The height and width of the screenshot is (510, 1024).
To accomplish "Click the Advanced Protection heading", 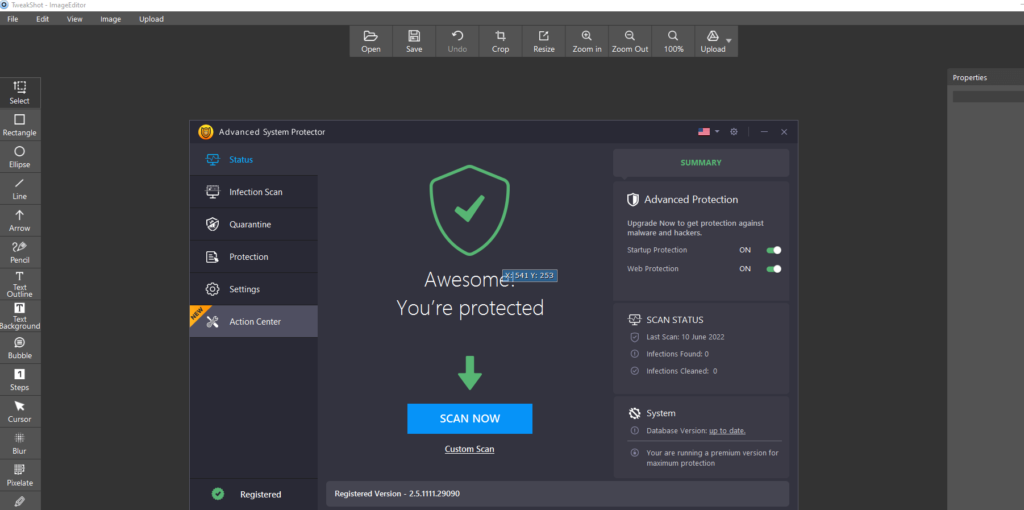I will click(x=691, y=200).
